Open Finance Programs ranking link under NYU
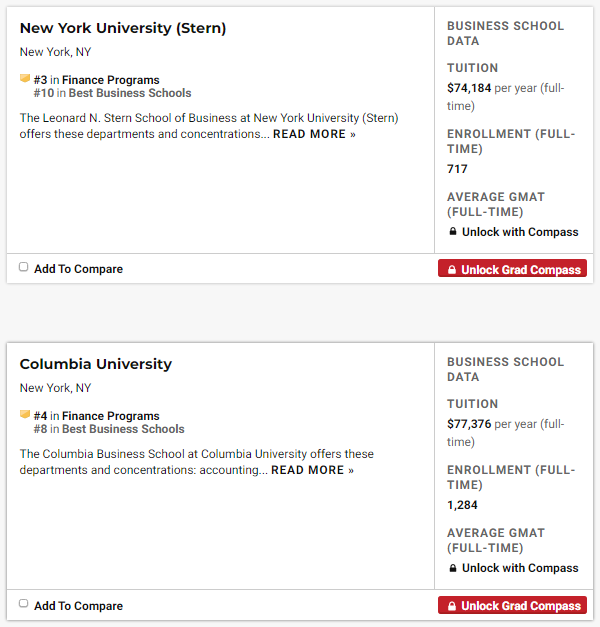The width and height of the screenshot is (600, 627). (110, 80)
